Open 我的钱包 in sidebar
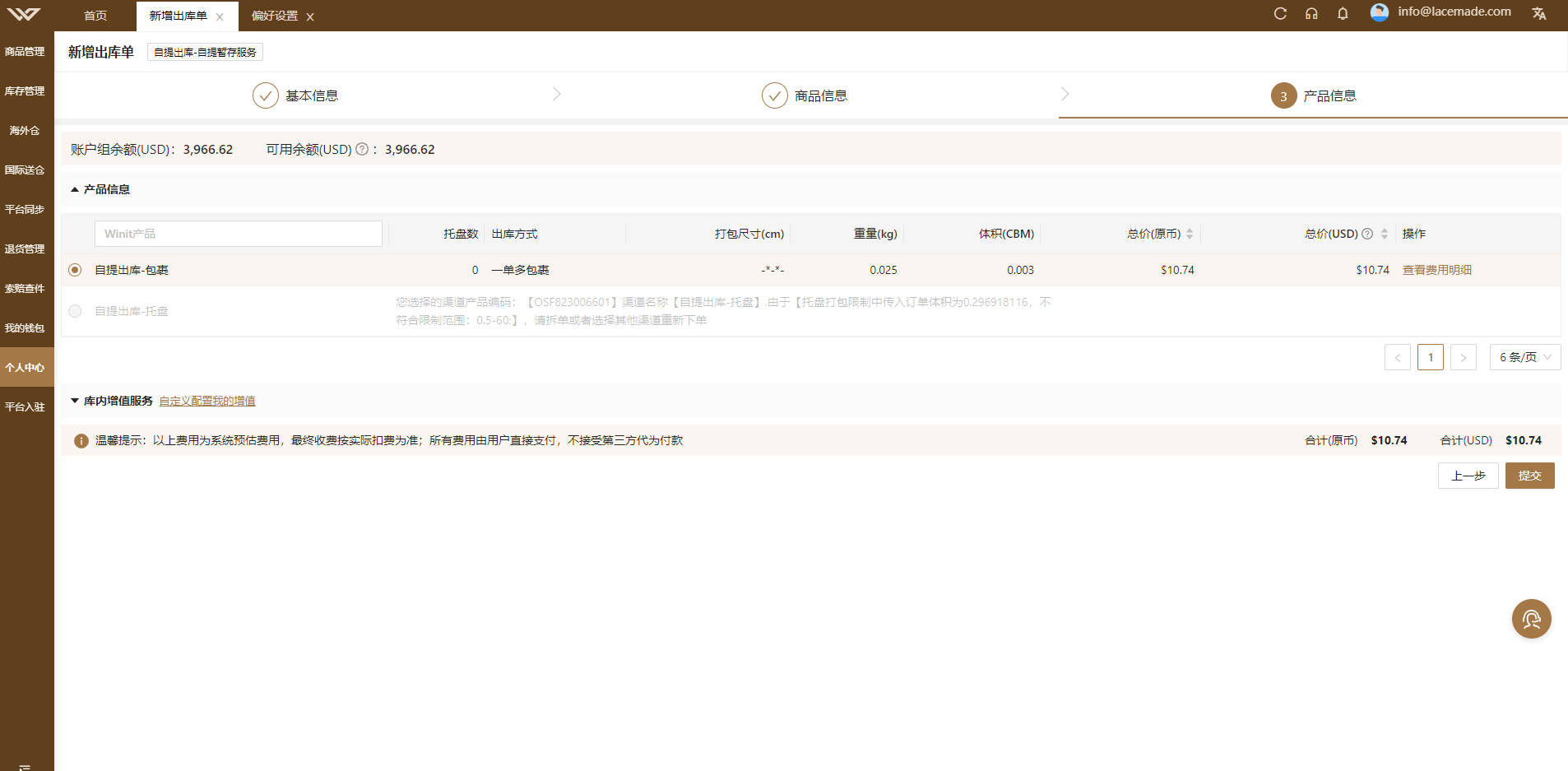 (25, 327)
